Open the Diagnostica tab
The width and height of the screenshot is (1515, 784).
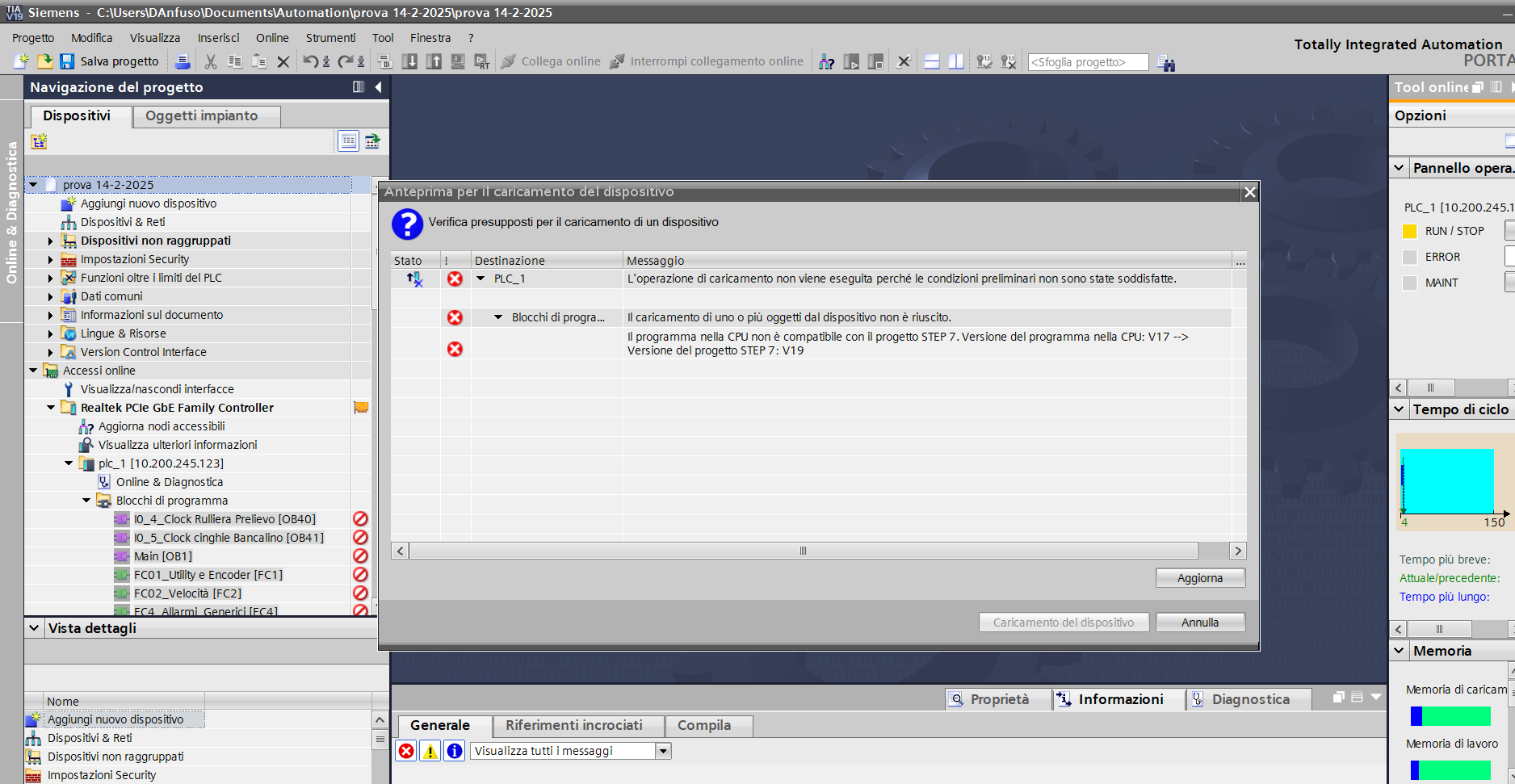tap(1249, 699)
